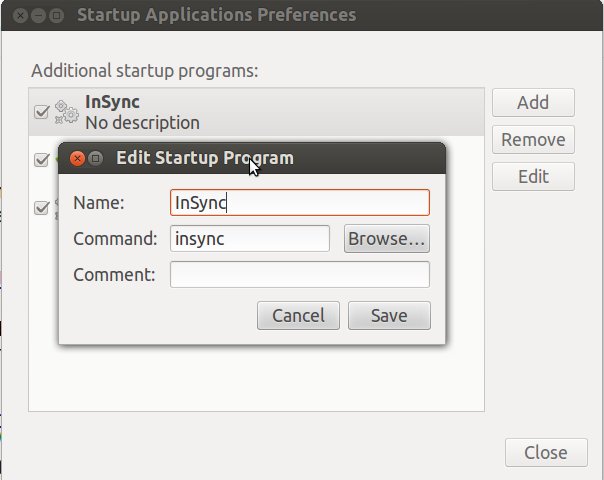Click the empty Comment field
Viewport: 604px width, 480px height.
(x=300, y=275)
